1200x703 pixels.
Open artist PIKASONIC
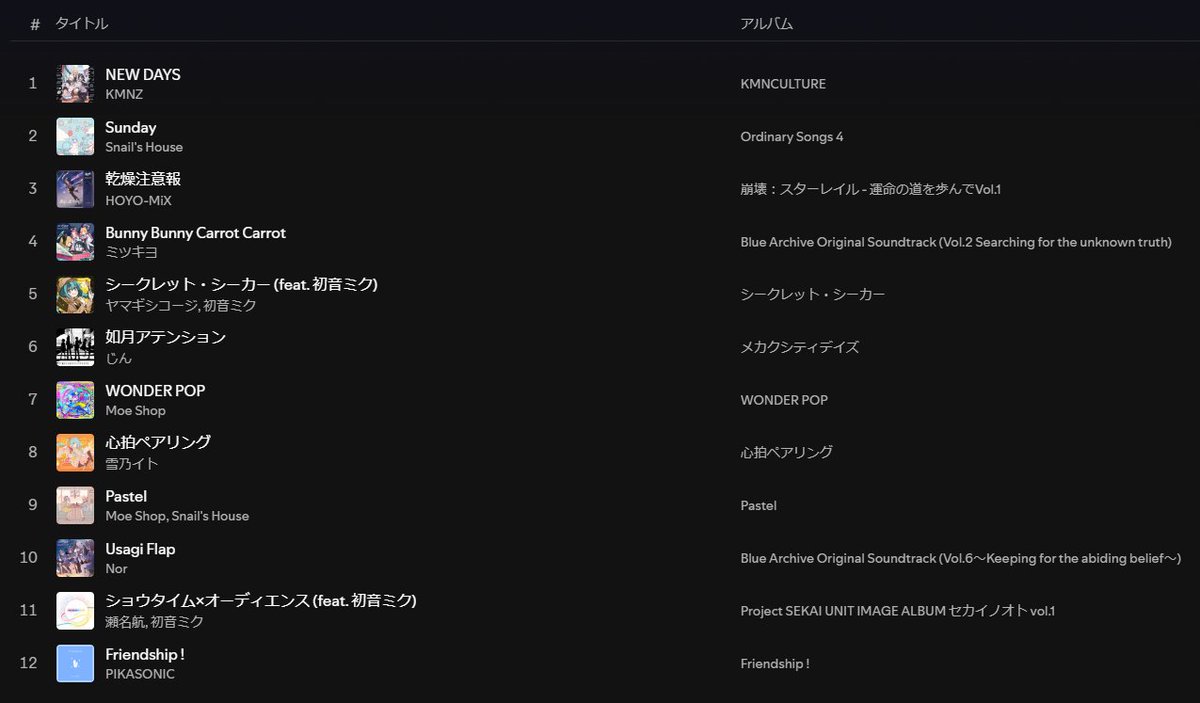[140, 674]
